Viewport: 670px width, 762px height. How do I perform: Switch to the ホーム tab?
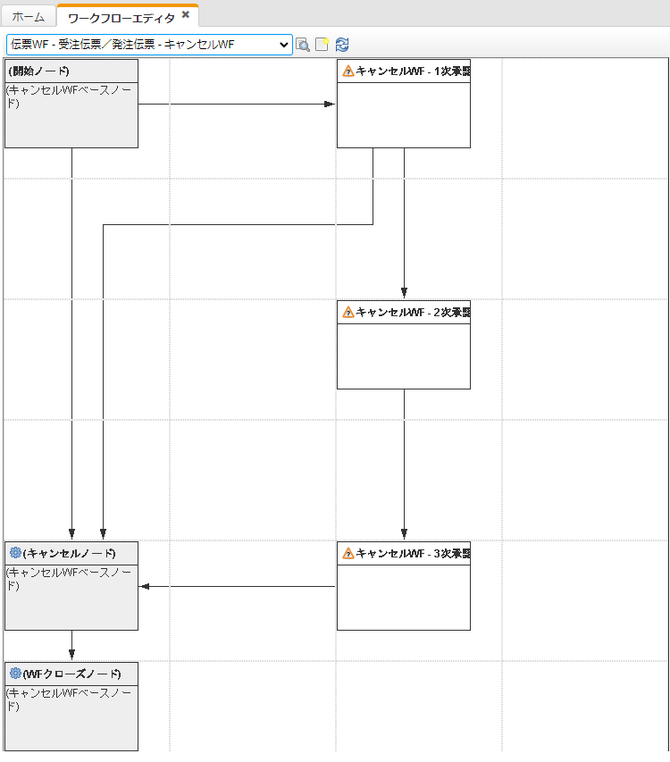click(28, 17)
